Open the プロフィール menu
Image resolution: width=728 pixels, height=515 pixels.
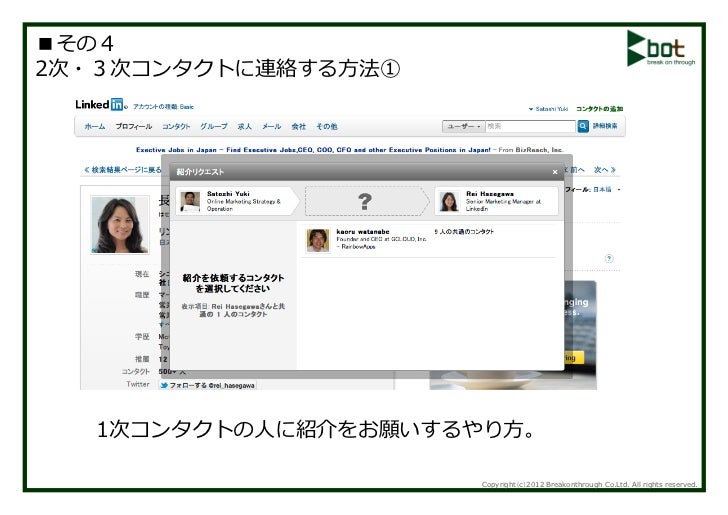tap(134, 126)
